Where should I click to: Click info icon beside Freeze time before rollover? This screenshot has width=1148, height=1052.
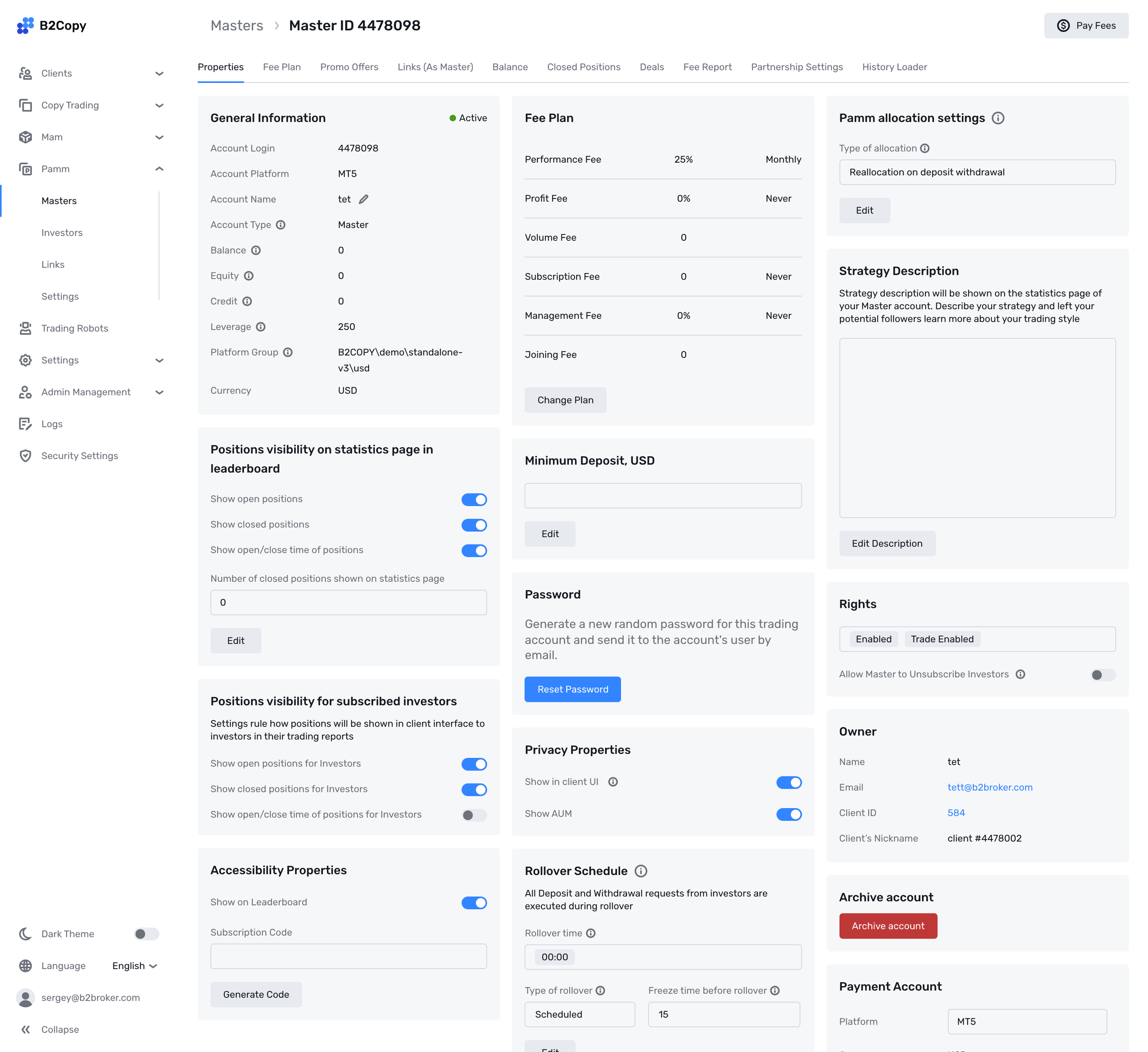pos(775,991)
